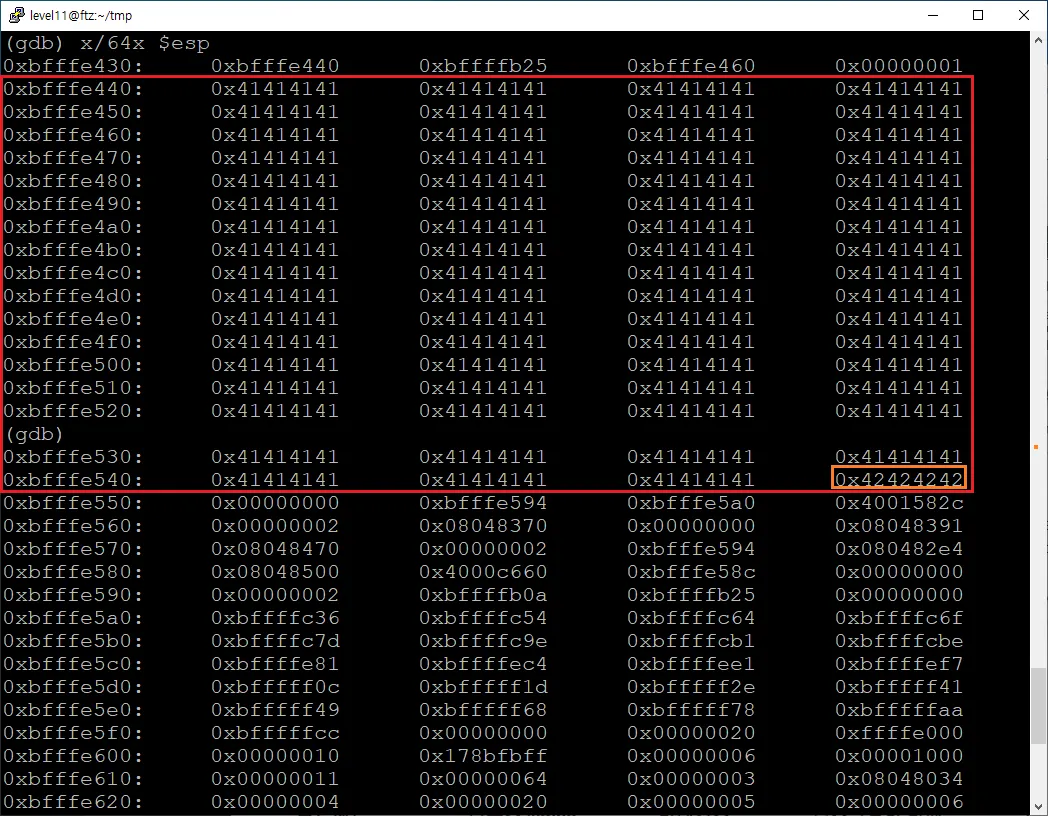
Task: Click the command text x/64x $esp
Action: click(x=145, y=43)
